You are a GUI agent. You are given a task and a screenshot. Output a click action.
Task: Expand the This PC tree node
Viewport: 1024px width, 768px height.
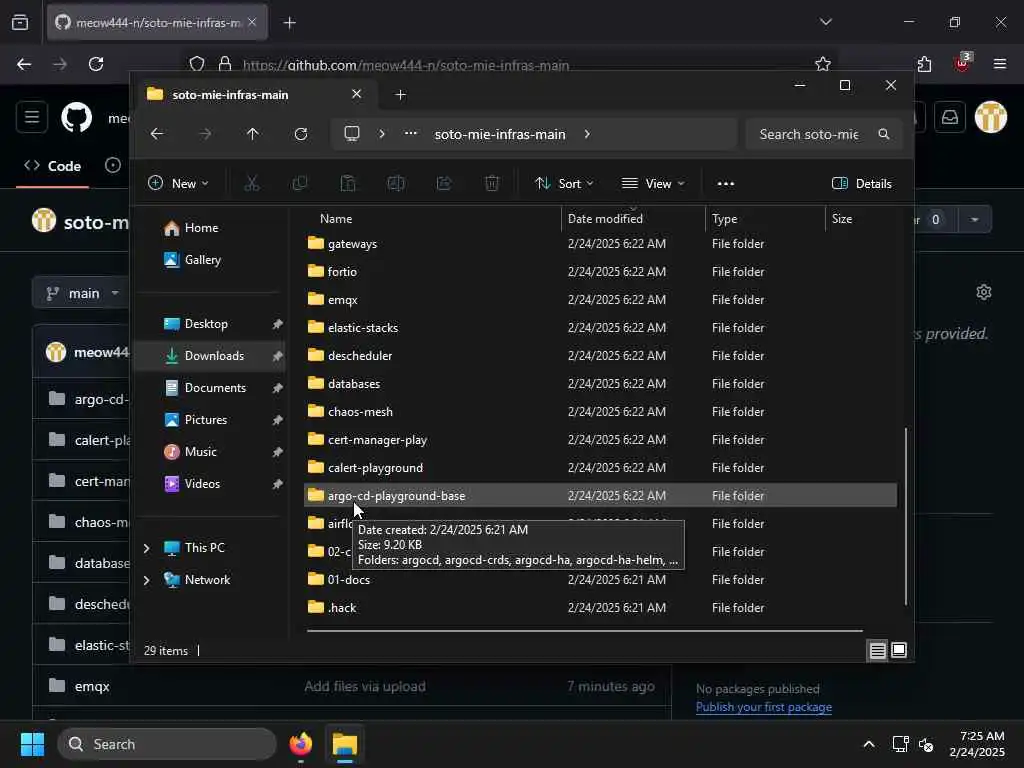146,548
